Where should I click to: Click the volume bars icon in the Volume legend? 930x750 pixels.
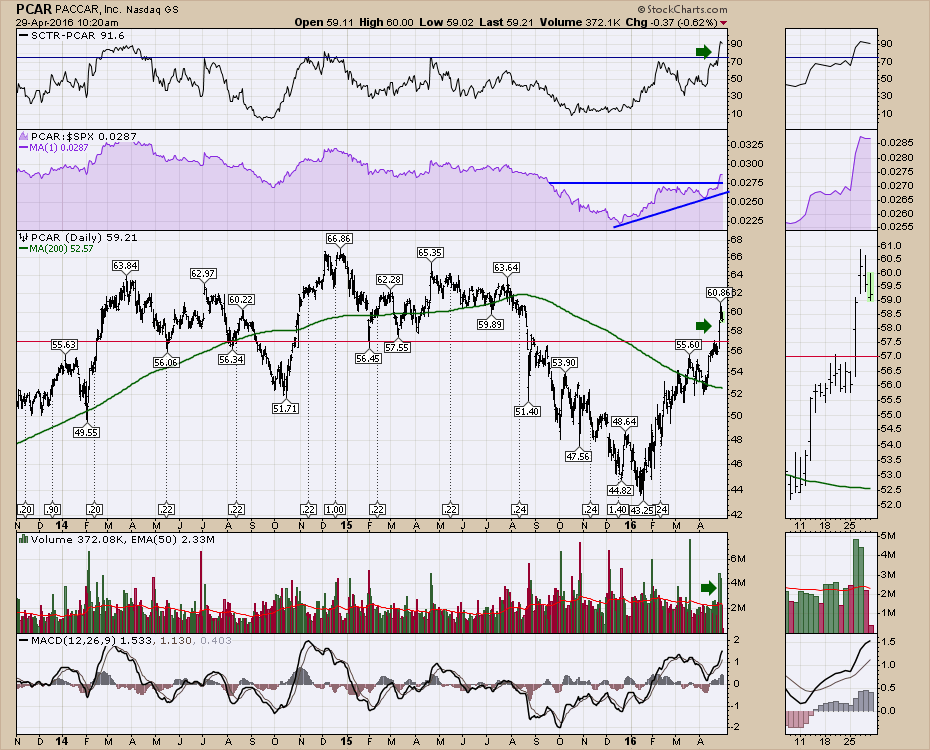(24, 539)
